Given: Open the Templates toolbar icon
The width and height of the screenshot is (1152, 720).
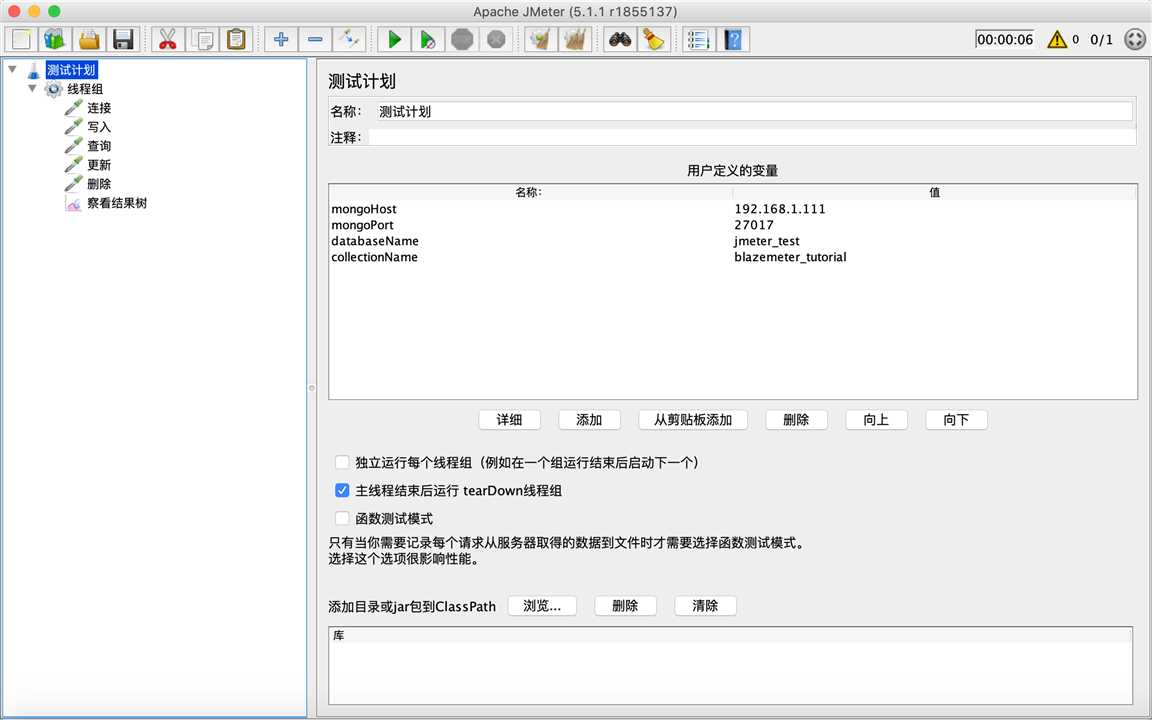Looking at the screenshot, I should (55, 39).
